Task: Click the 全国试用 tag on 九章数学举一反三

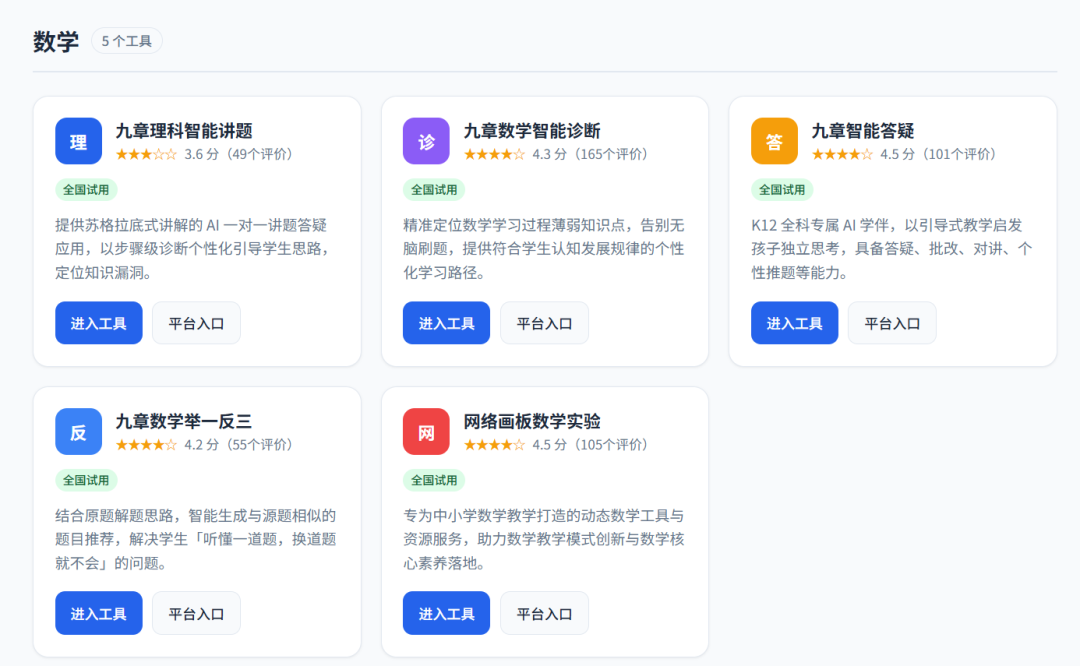Action: 86,480
